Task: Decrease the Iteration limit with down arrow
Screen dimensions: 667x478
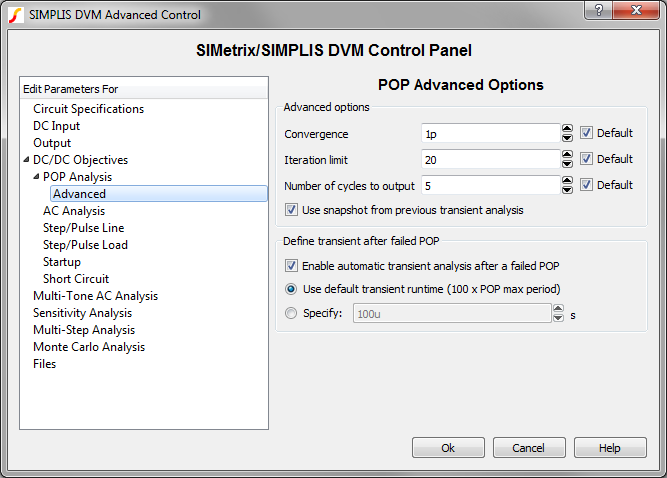Action: [x=567, y=163]
